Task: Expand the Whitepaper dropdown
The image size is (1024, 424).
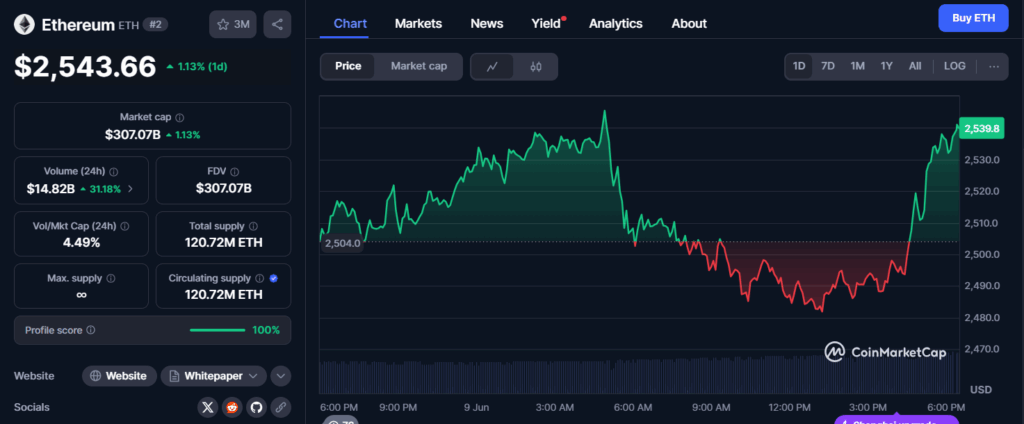Action: point(214,376)
